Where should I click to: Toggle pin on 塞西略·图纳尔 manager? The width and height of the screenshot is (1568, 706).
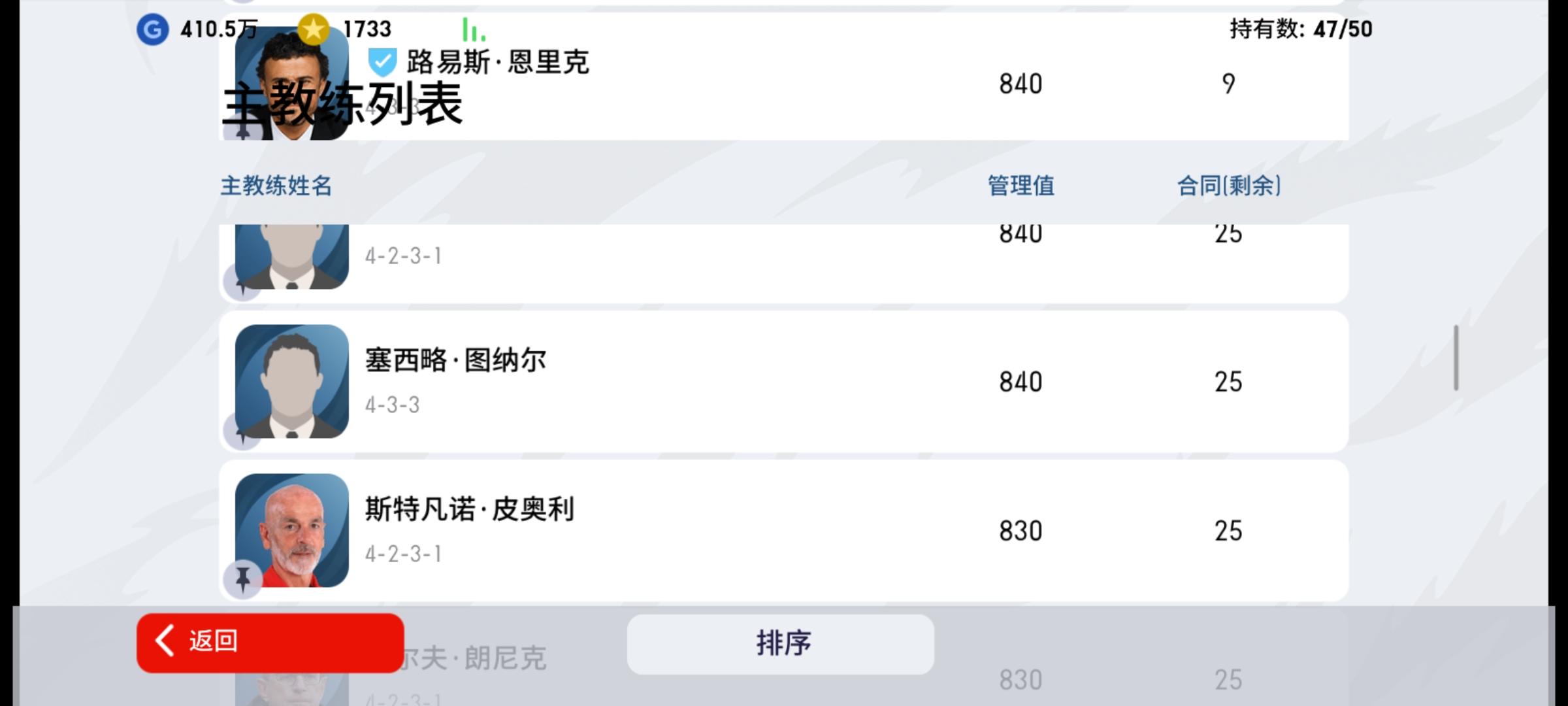(x=242, y=431)
